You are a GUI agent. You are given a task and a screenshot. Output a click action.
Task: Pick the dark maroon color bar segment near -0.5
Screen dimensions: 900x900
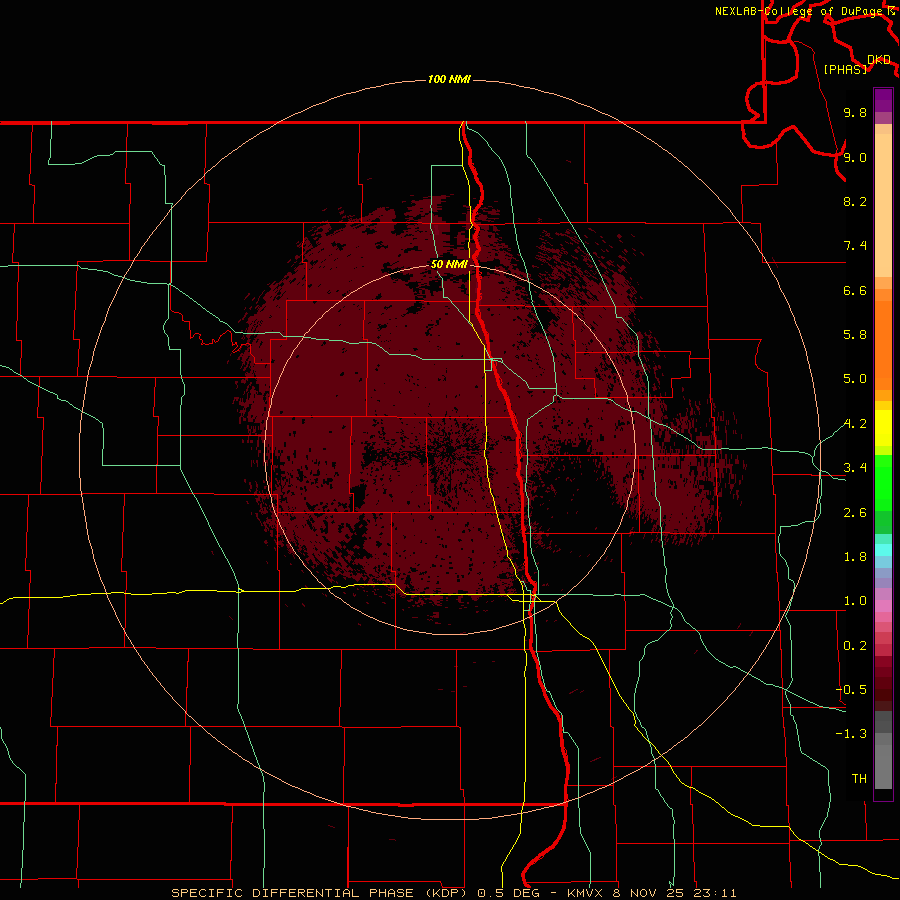click(x=883, y=689)
